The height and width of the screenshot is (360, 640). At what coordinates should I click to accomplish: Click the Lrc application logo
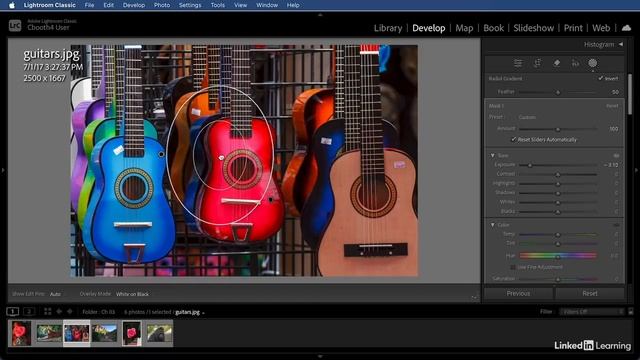(15, 25)
